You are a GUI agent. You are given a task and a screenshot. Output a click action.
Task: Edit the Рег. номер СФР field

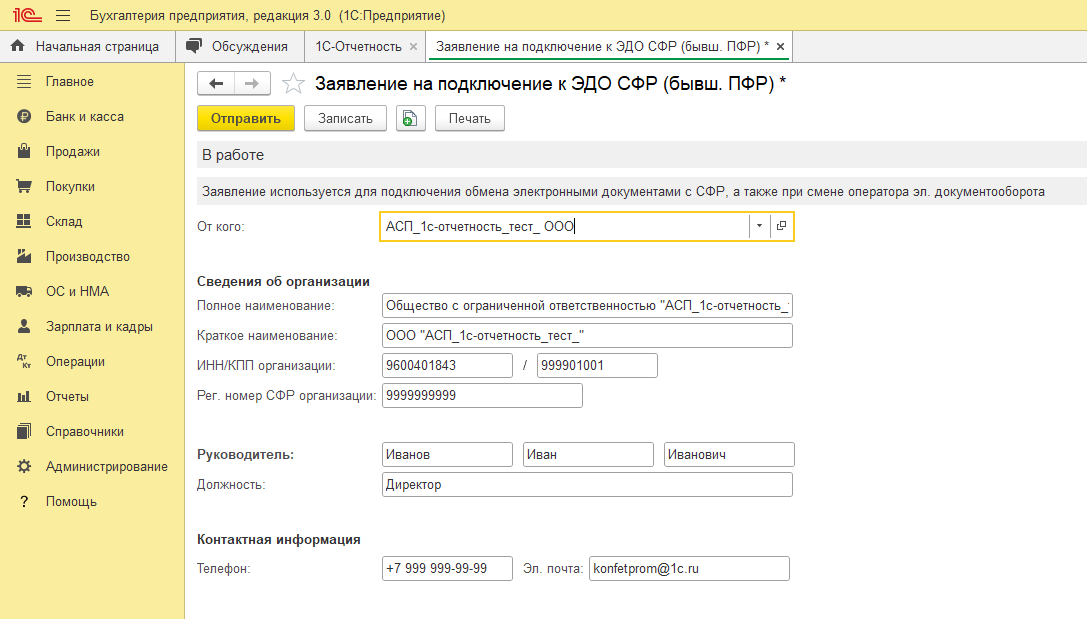coord(482,395)
